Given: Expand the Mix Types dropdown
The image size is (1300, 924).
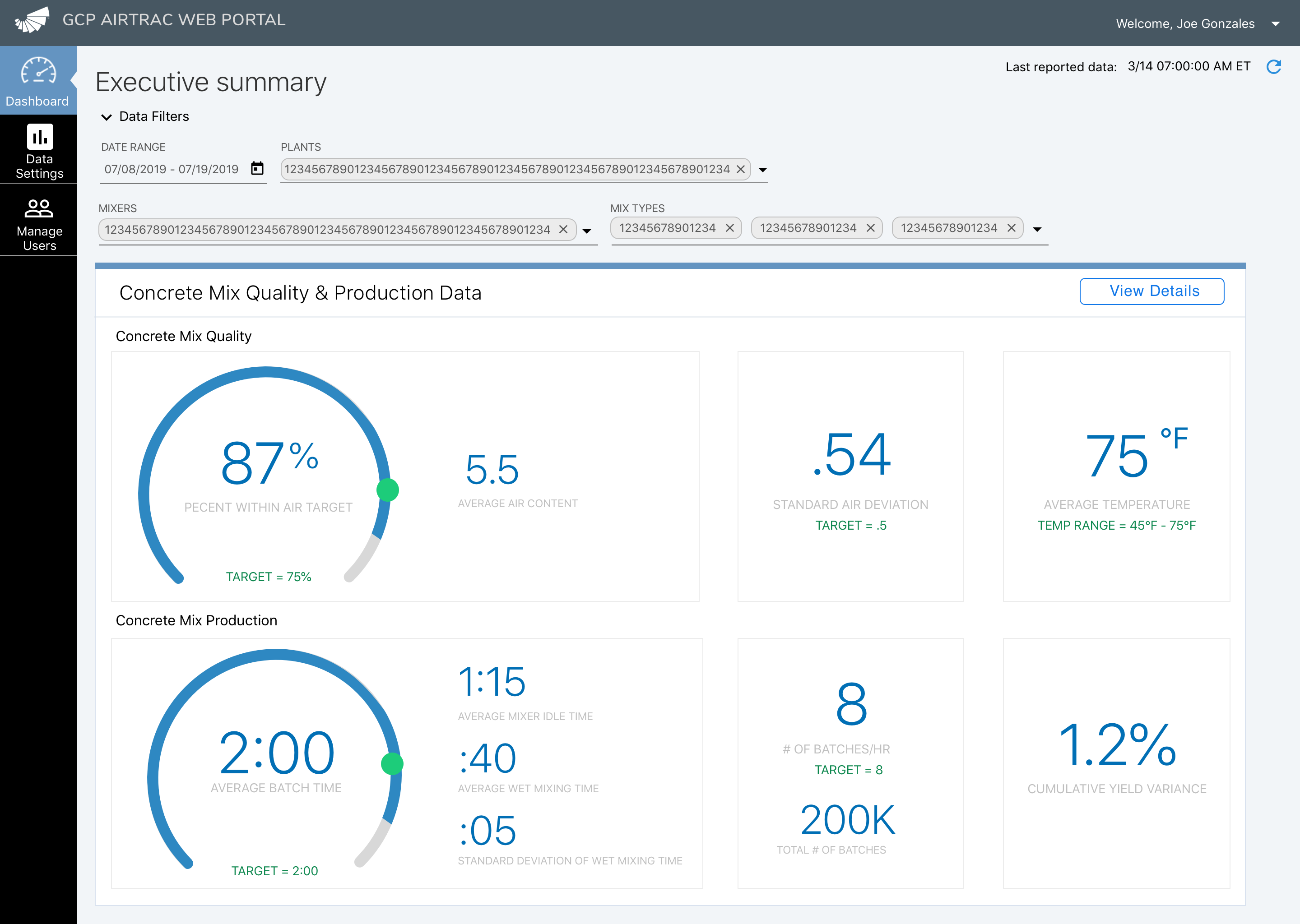Looking at the screenshot, I should tap(1037, 229).
